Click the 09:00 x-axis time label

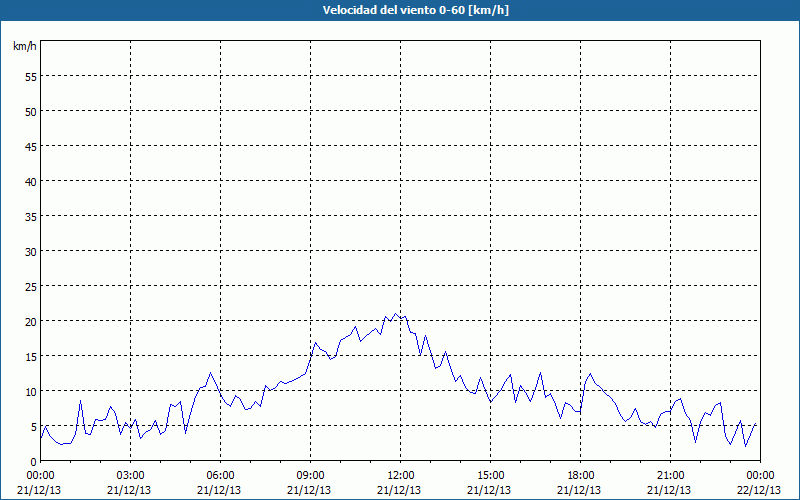point(310,476)
